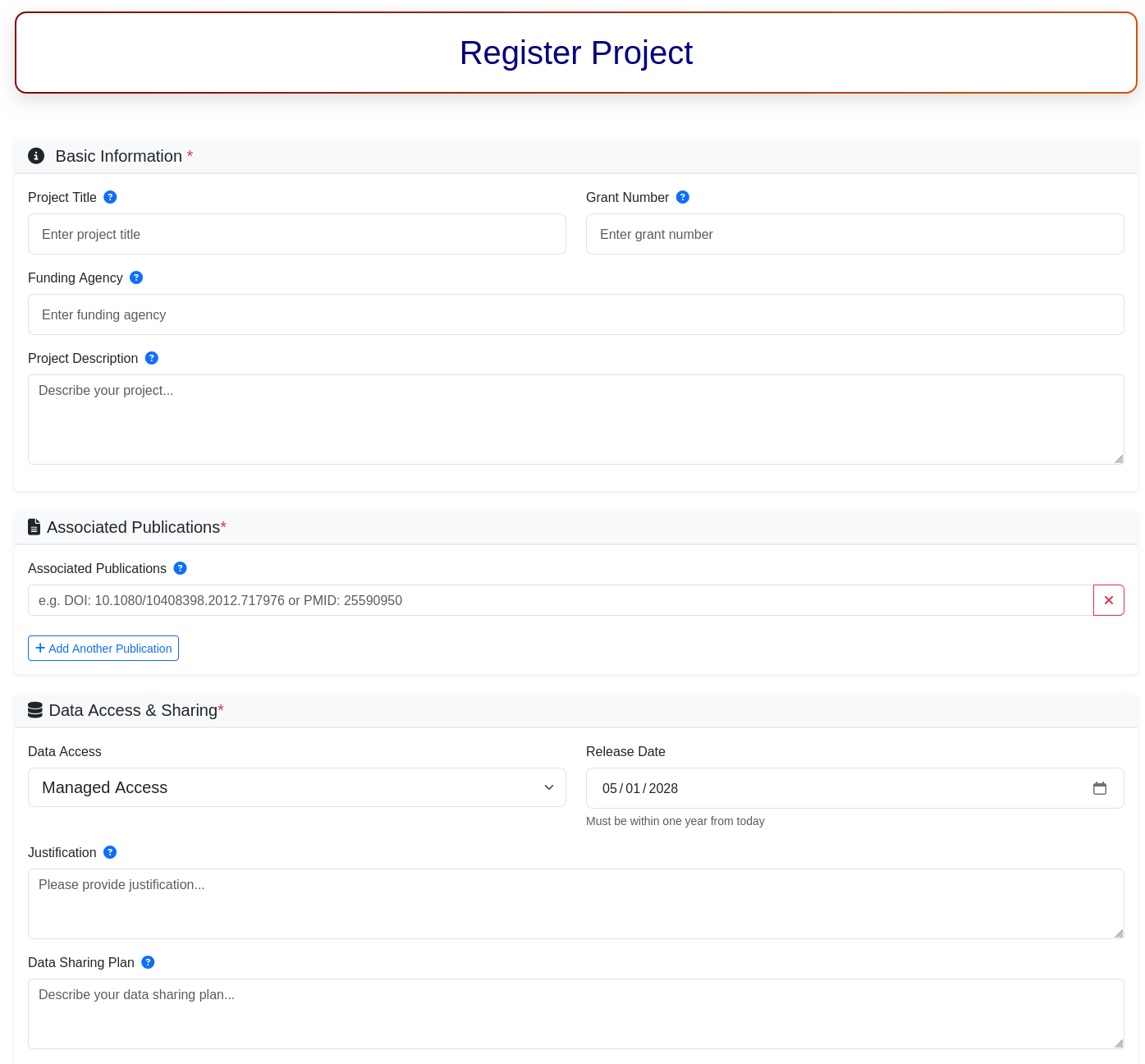Click the Project Title help icon

pos(110,197)
